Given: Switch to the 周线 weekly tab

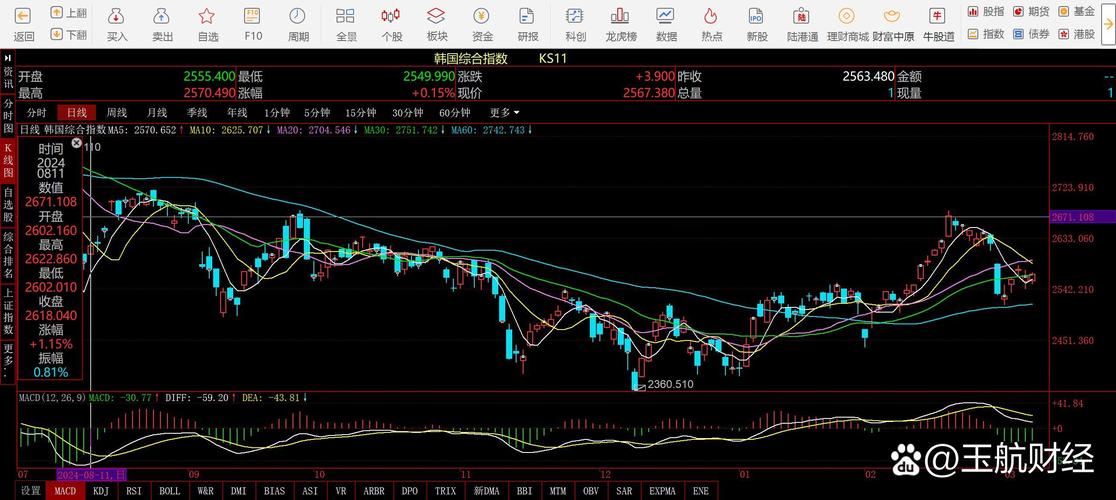Looking at the screenshot, I should [x=117, y=112].
